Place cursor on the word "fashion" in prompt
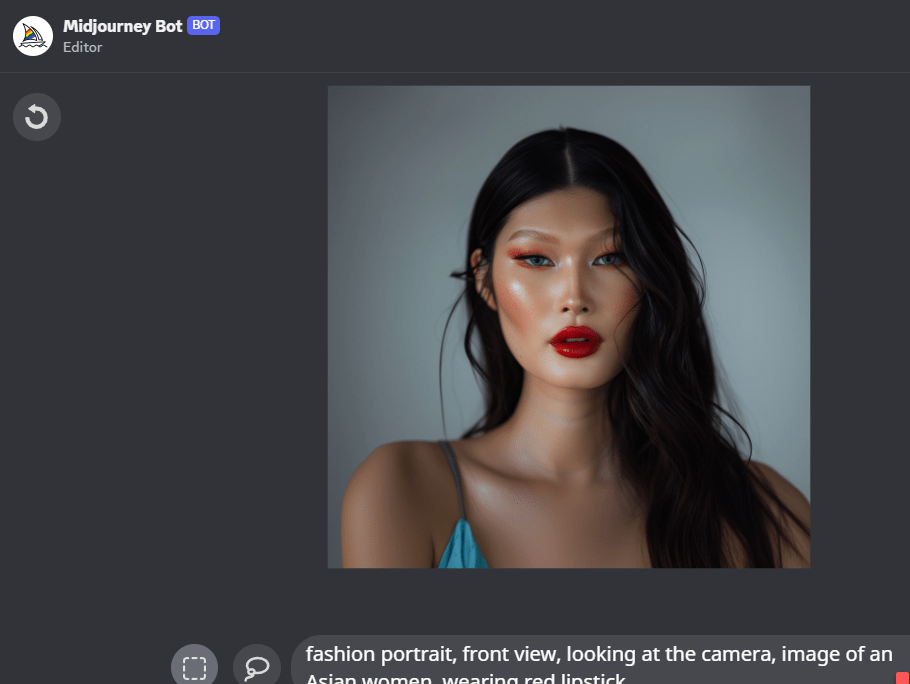The width and height of the screenshot is (910, 684). [x=340, y=655]
